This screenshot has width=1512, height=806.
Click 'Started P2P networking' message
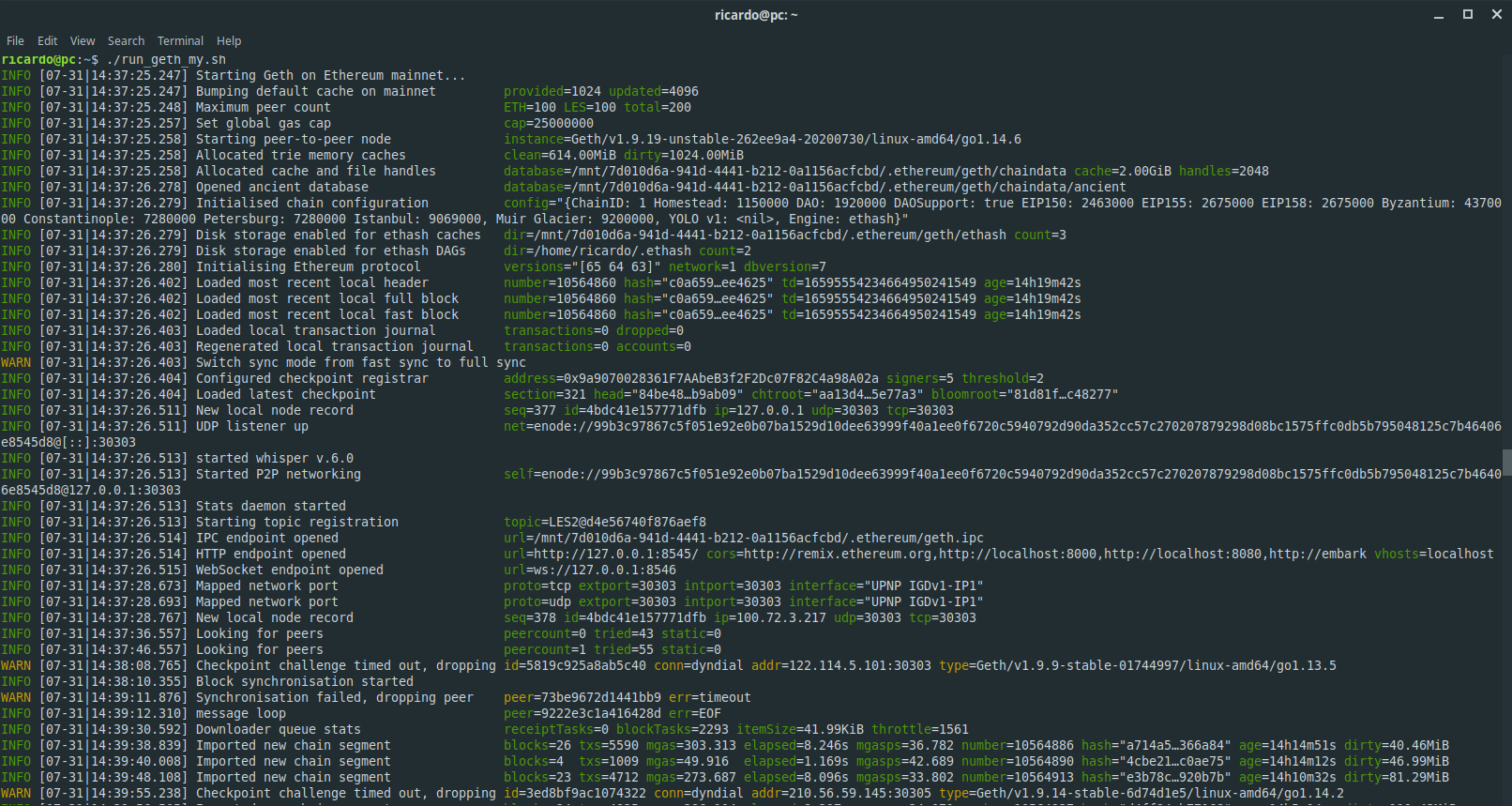coord(279,474)
